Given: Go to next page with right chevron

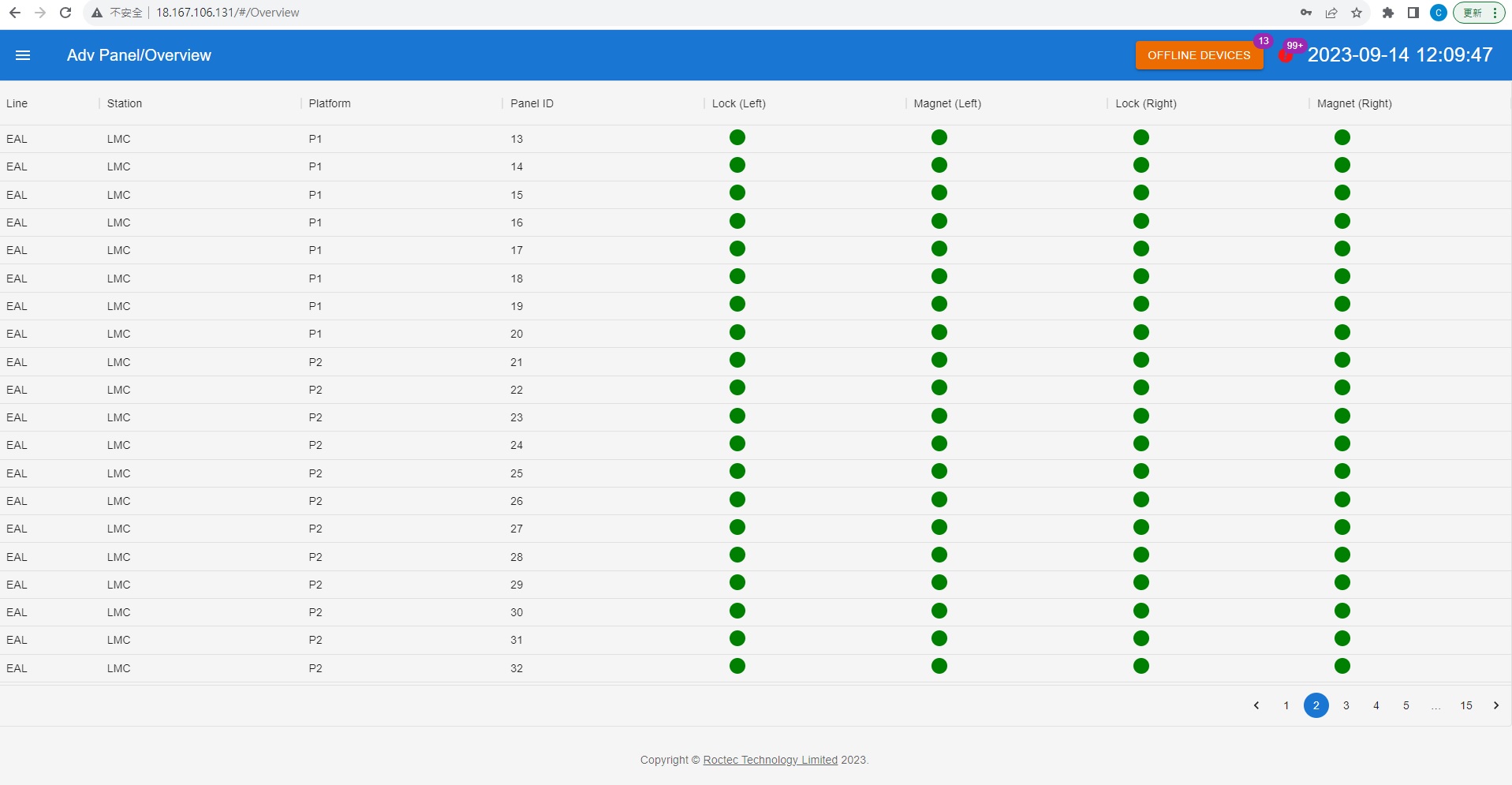Looking at the screenshot, I should (x=1495, y=705).
